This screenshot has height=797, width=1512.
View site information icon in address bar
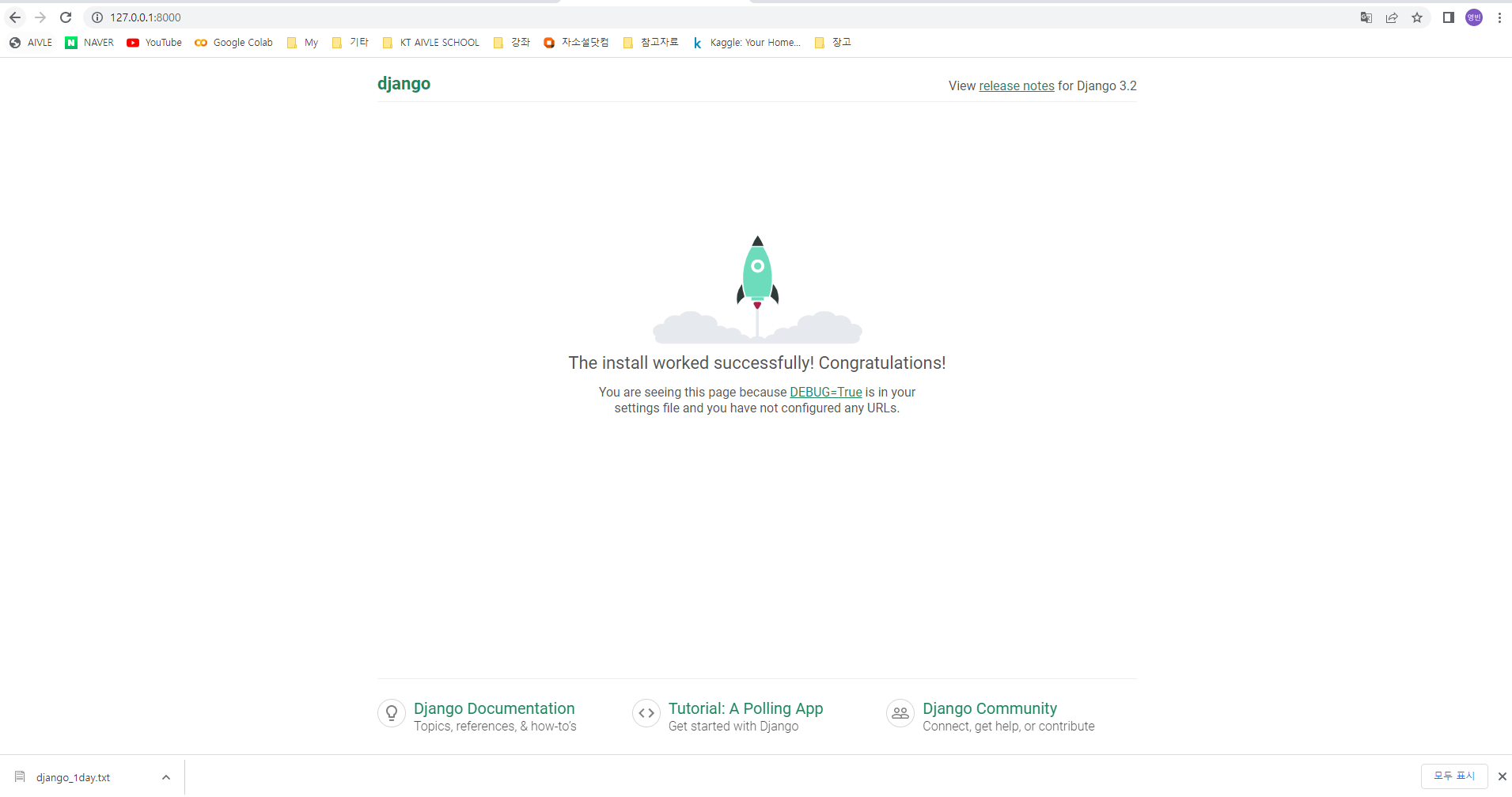click(x=97, y=17)
